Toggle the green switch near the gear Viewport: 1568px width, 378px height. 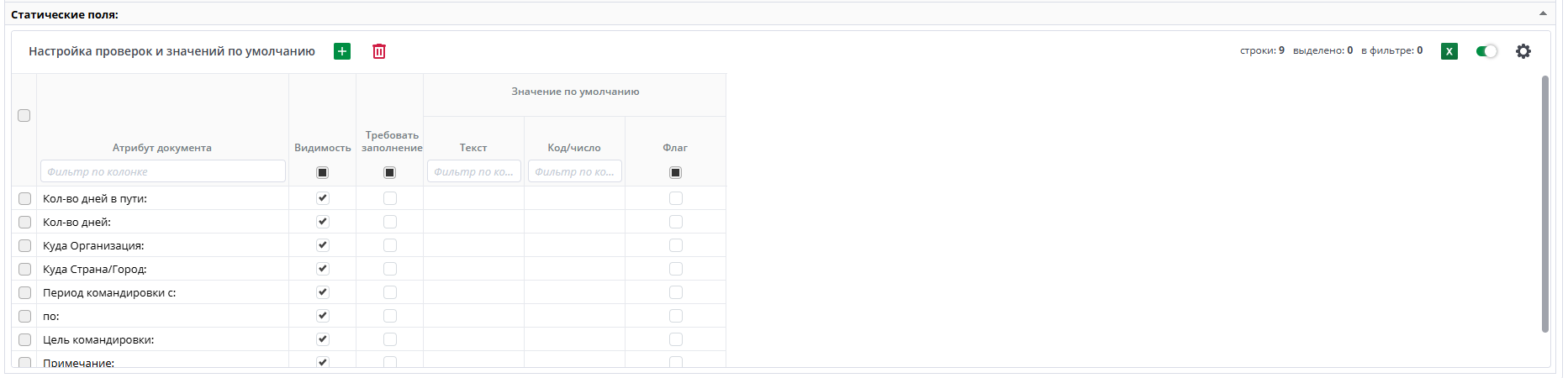point(1486,51)
